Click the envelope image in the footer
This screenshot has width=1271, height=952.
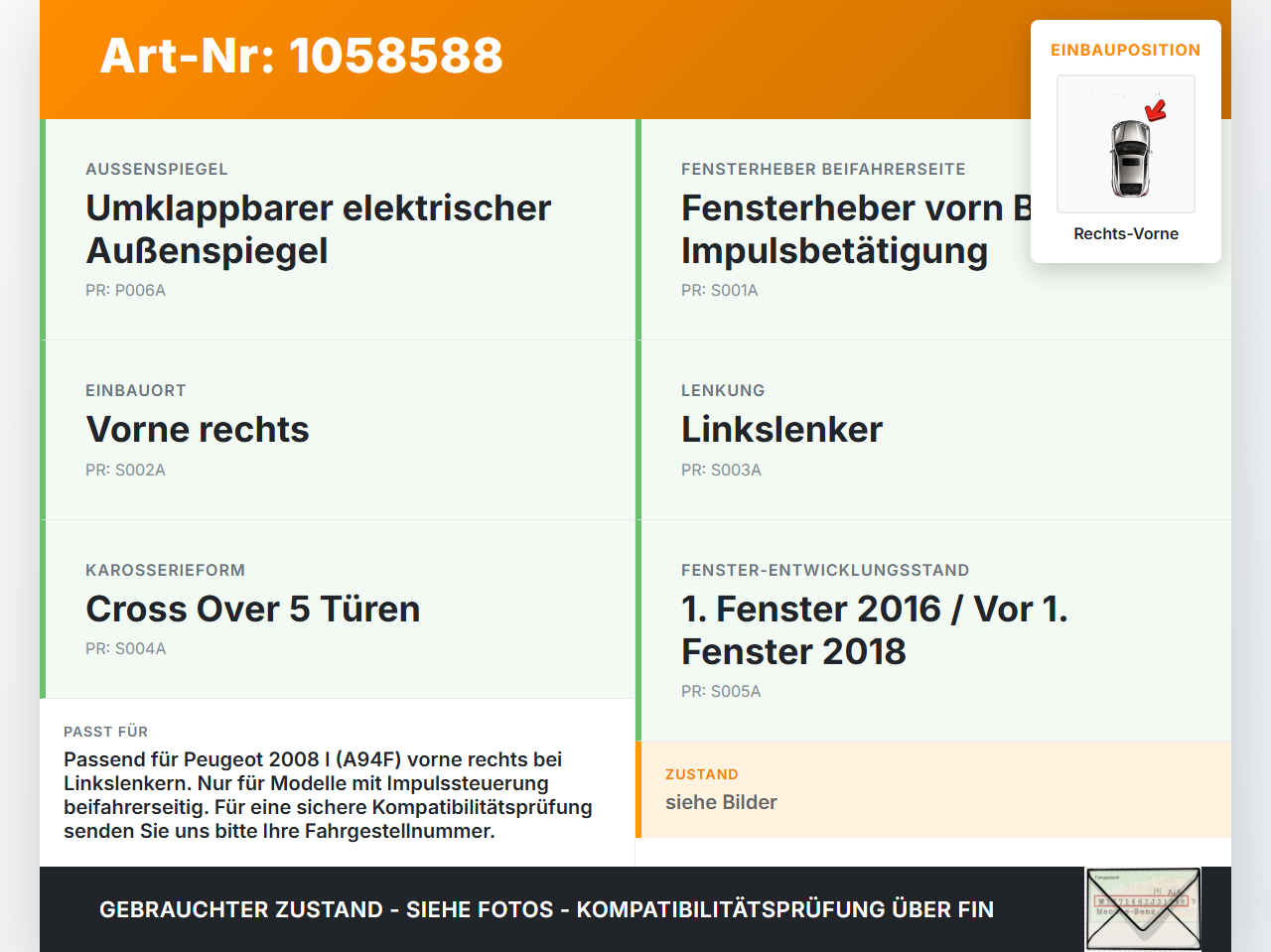pyautogui.click(x=1143, y=909)
